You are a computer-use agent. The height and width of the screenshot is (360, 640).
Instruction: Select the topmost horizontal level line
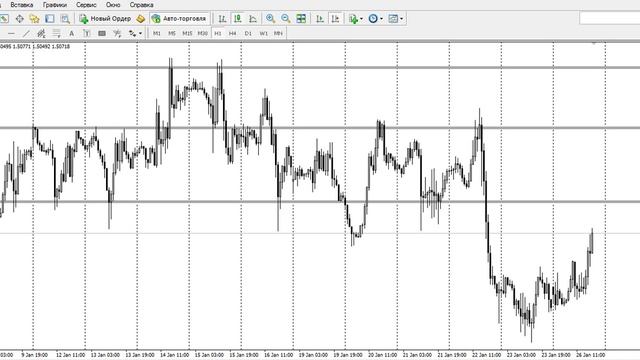320,67
